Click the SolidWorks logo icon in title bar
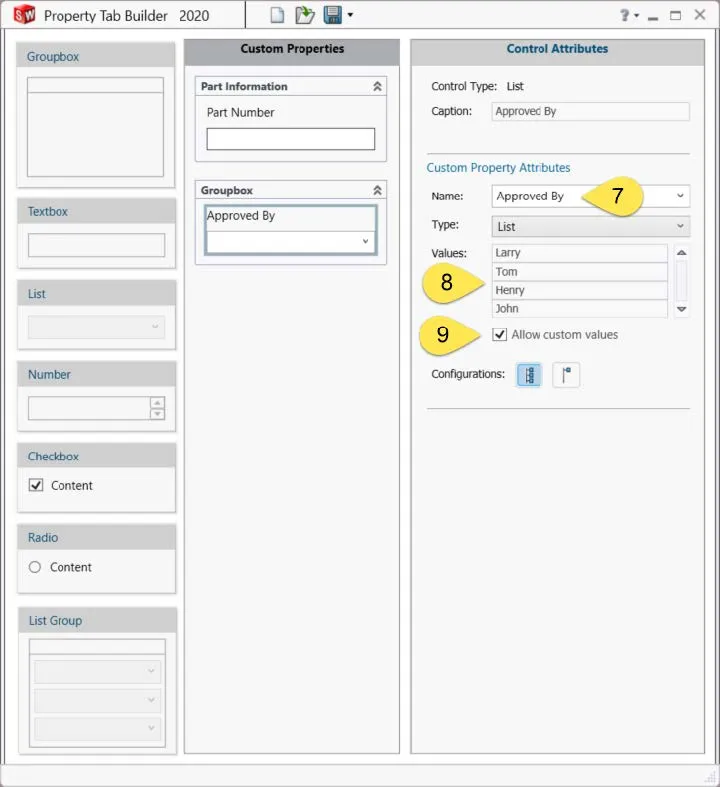The height and width of the screenshot is (787, 720). click(x=22, y=15)
